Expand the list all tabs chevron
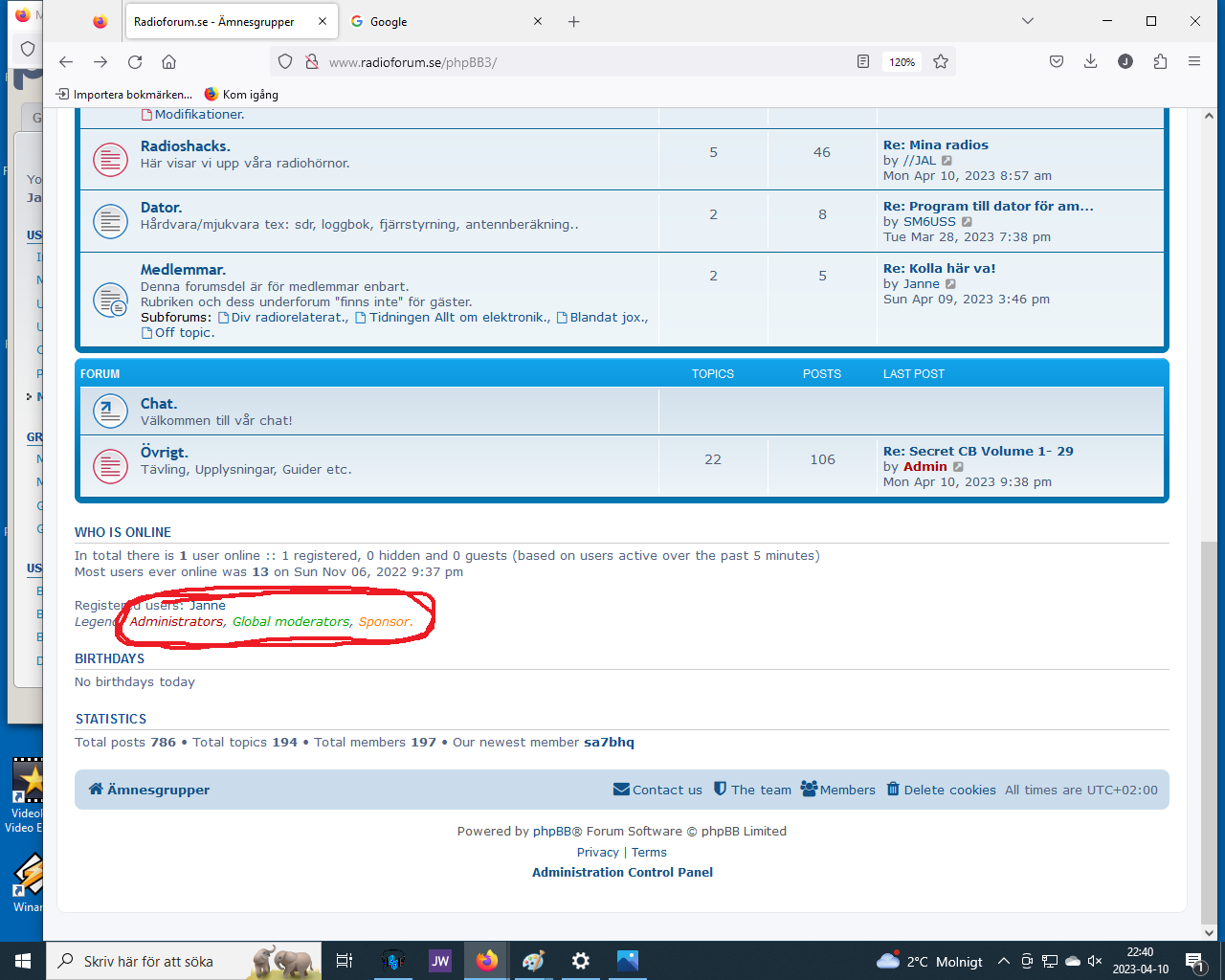Screen dimensions: 1225x980 (1027, 21)
